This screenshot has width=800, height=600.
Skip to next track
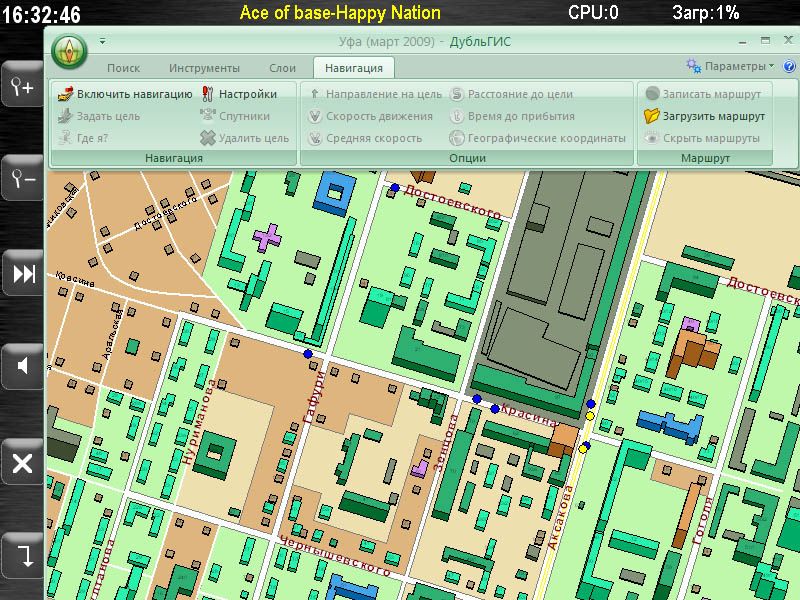[22, 273]
